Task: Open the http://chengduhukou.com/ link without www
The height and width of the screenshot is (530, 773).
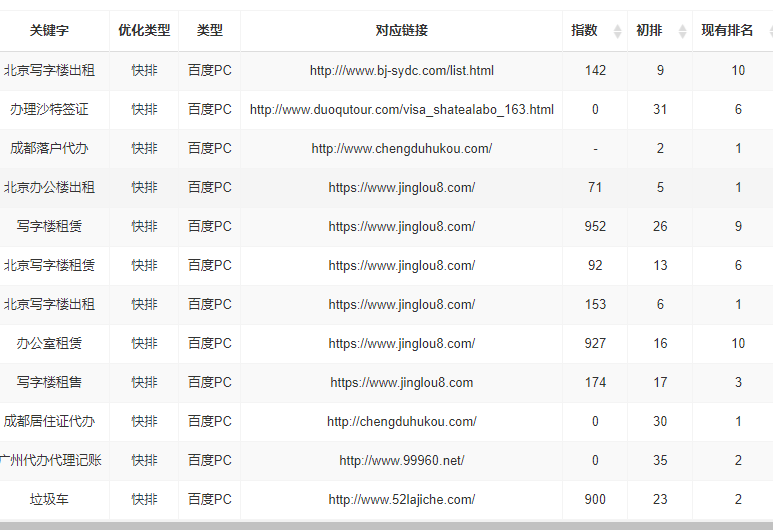Action: click(401, 422)
